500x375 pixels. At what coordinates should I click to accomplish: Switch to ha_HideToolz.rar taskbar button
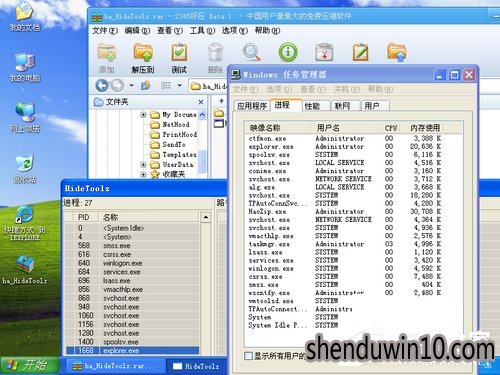[x=115, y=366]
